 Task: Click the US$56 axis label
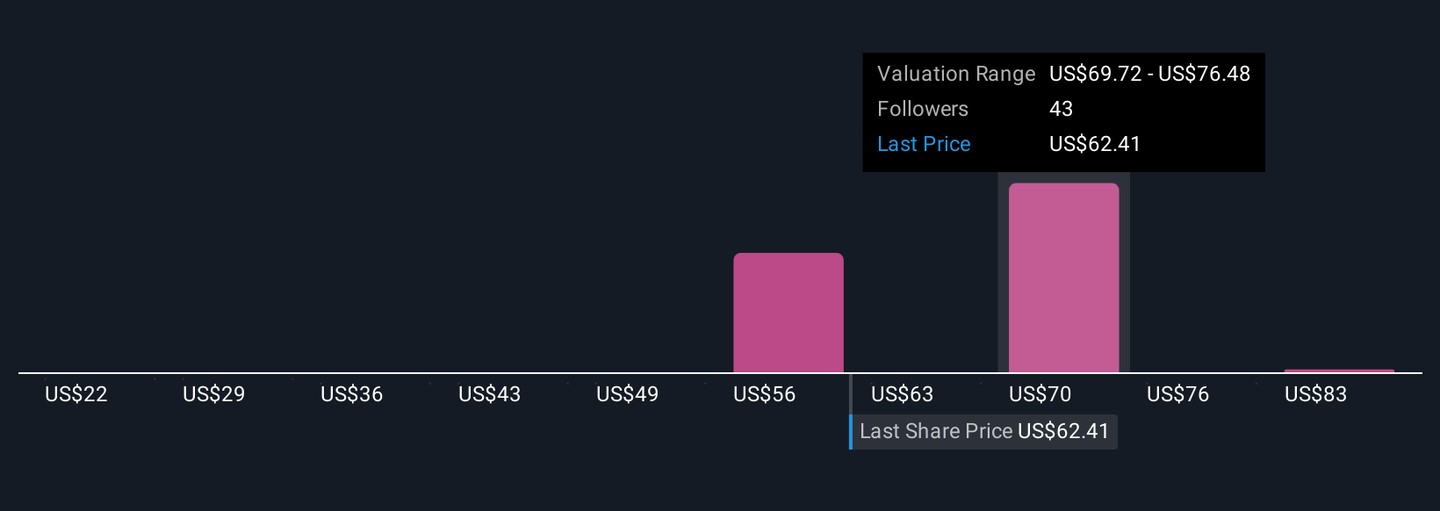tap(765, 394)
